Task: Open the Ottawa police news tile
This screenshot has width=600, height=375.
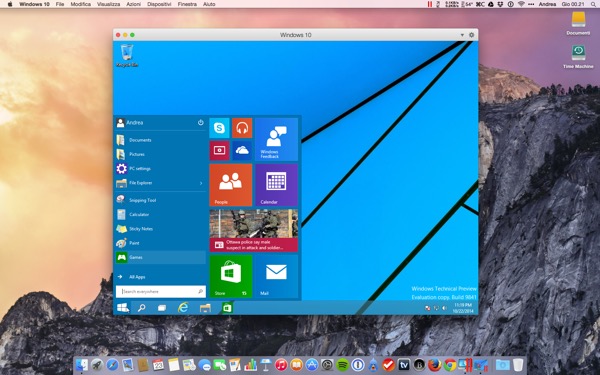Action: [x=254, y=230]
